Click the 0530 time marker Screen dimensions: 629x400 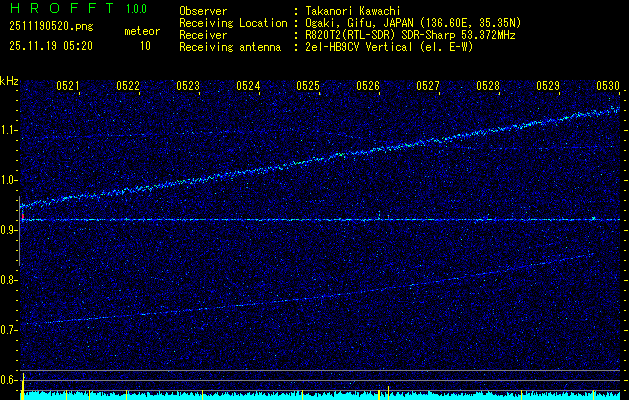[x=608, y=86]
